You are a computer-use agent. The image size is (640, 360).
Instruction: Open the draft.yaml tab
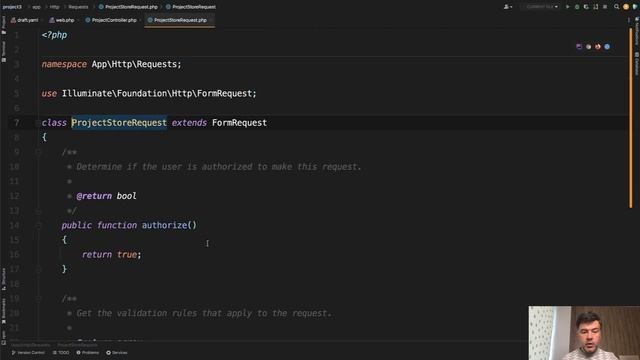pyautogui.click(x=24, y=20)
